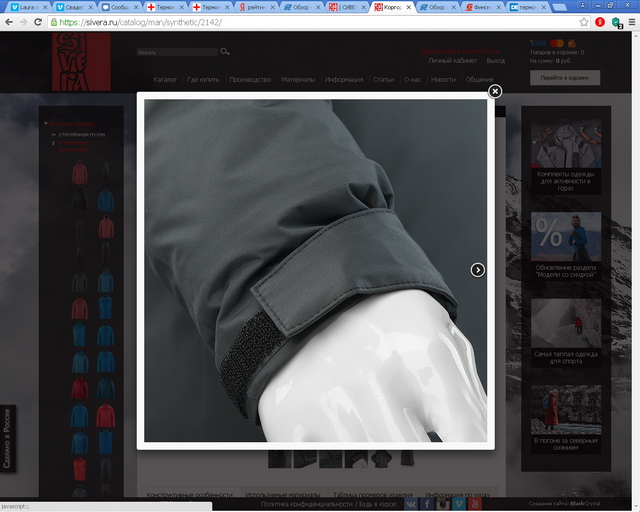640x512 pixels.
Task: Switch to the Laura tab
Action: point(27,7)
